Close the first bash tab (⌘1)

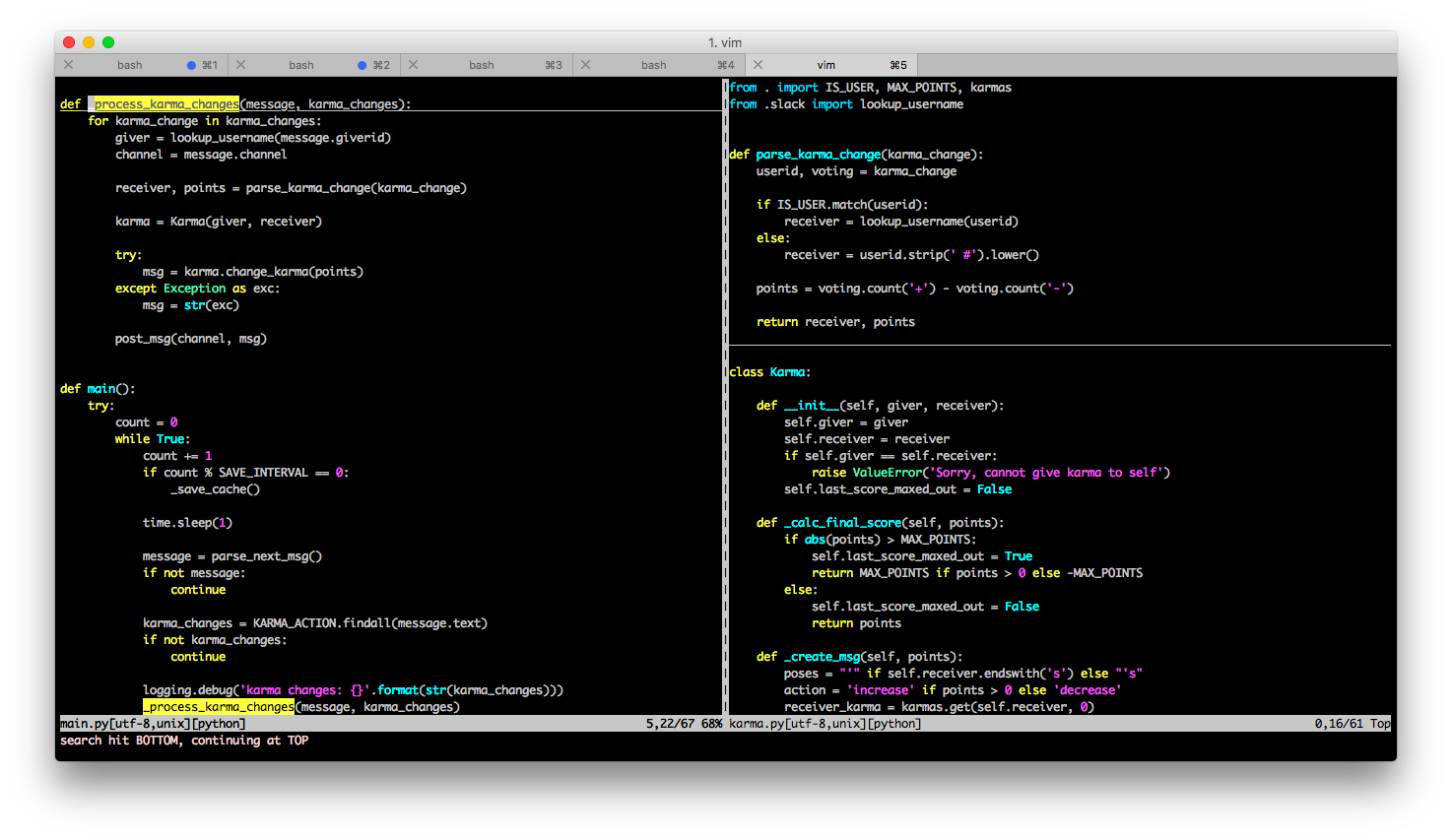pos(68,65)
